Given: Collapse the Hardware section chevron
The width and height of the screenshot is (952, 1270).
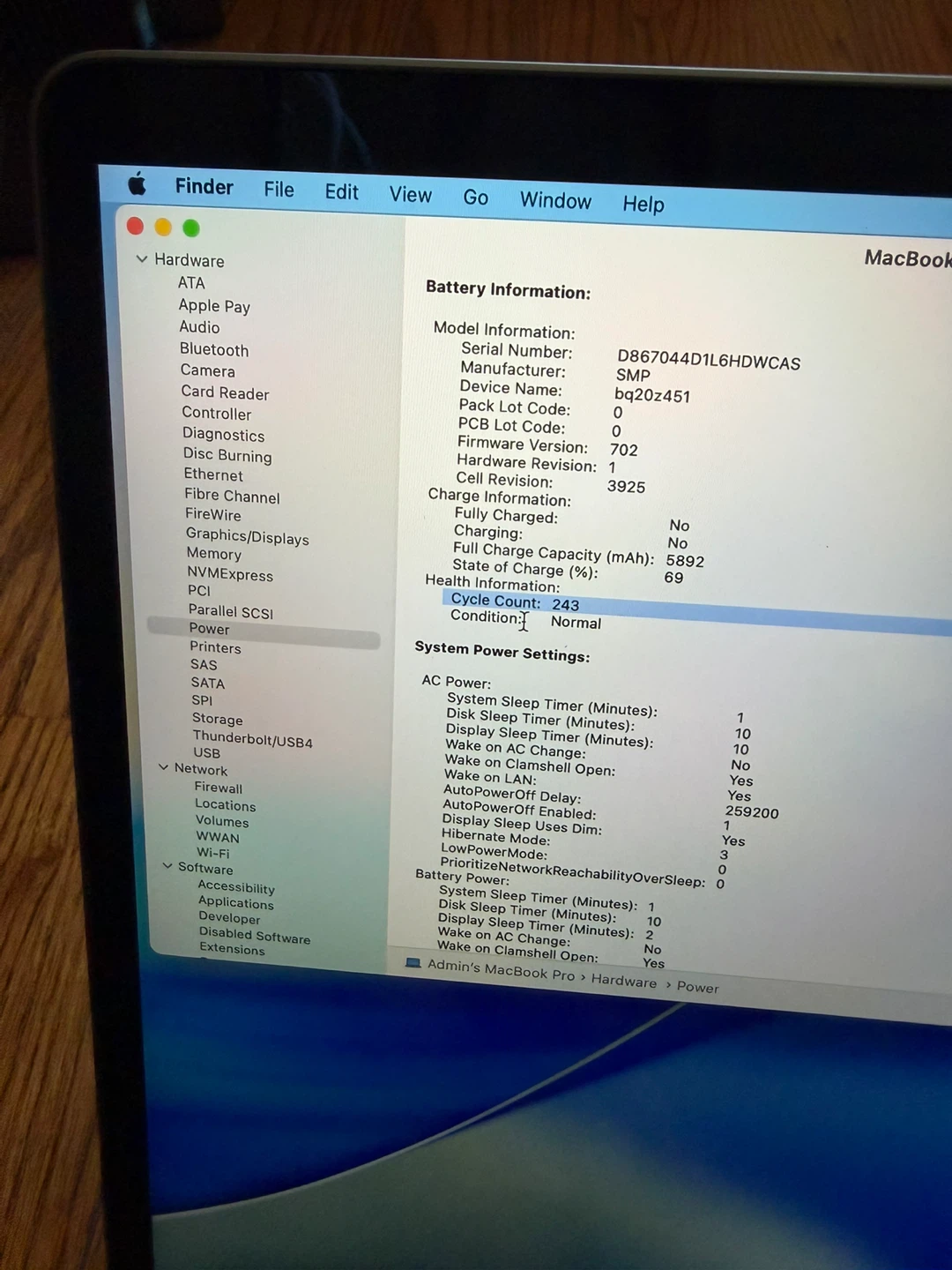Looking at the screenshot, I should coord(142,259).
